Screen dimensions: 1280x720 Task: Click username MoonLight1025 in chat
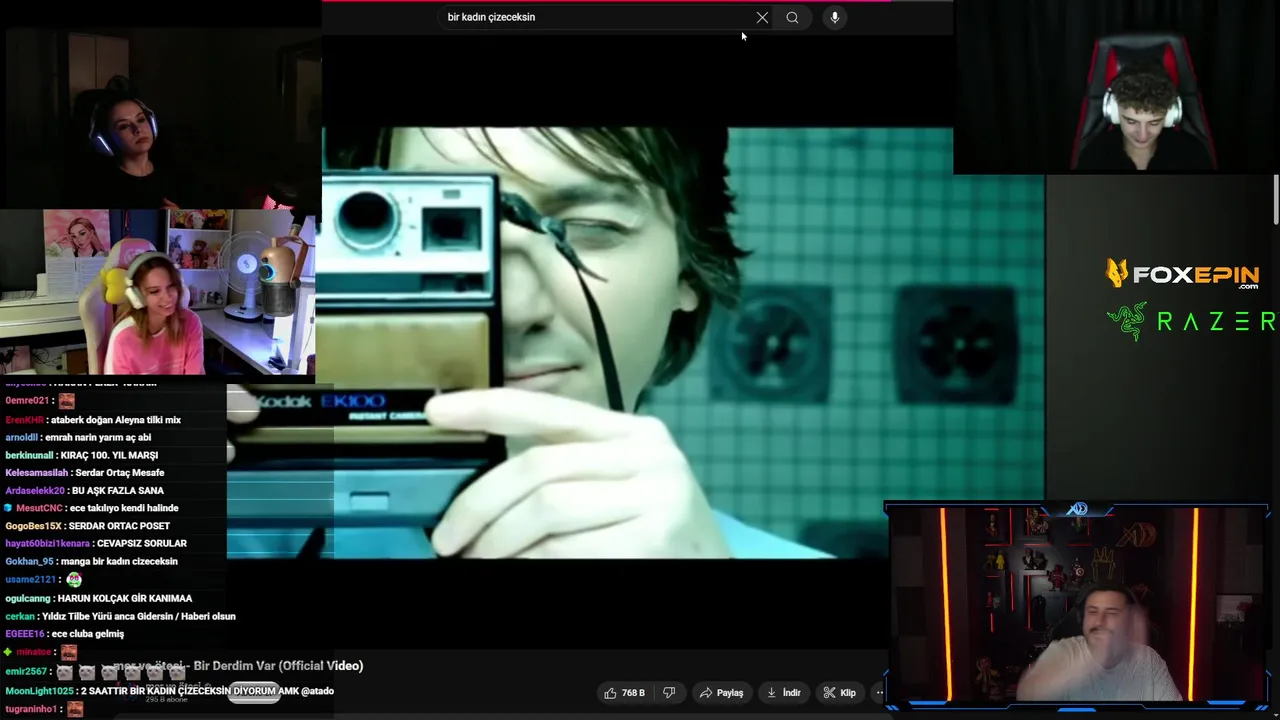(39, 691)
